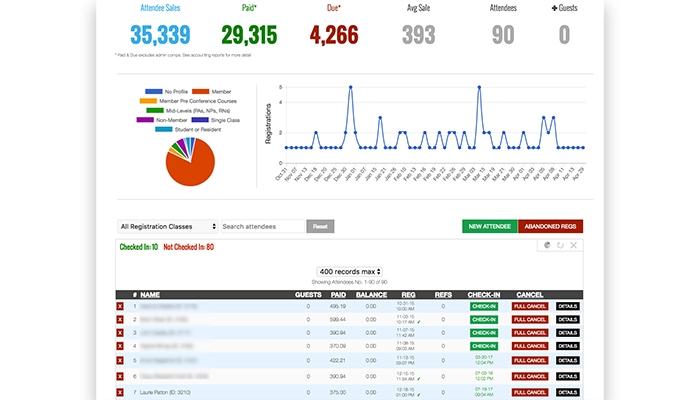Sort table by CANCEL column header
The width and height of the screenshot is (700, 400).
[x=530, y=295]
